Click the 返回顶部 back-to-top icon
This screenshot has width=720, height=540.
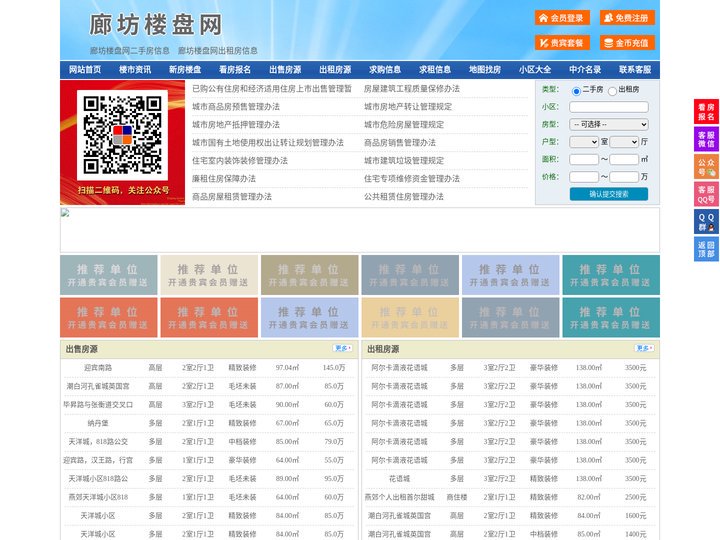tap(706, 249)
